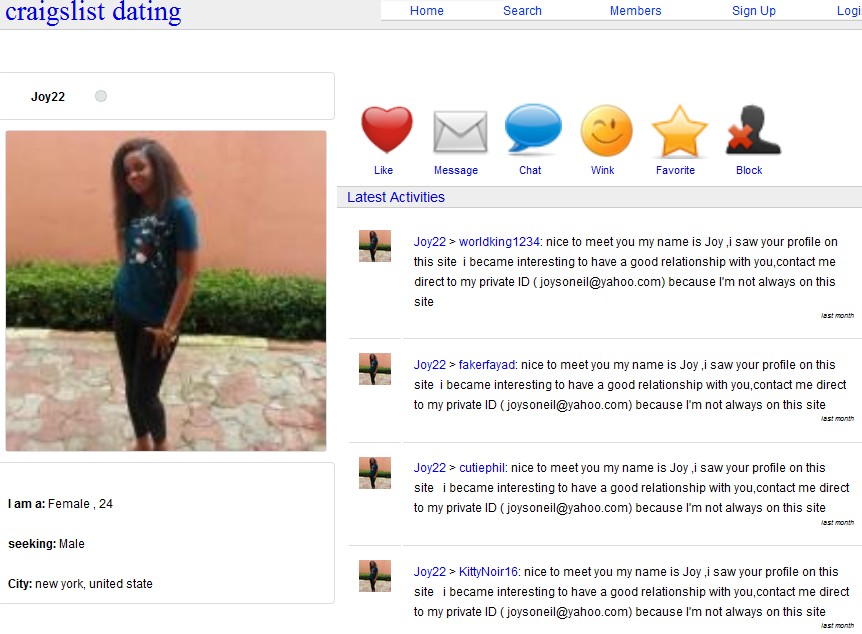The image size is (862, 634).
Task: Click the 'City: new york, united state' text
Action: coord(80,584)
